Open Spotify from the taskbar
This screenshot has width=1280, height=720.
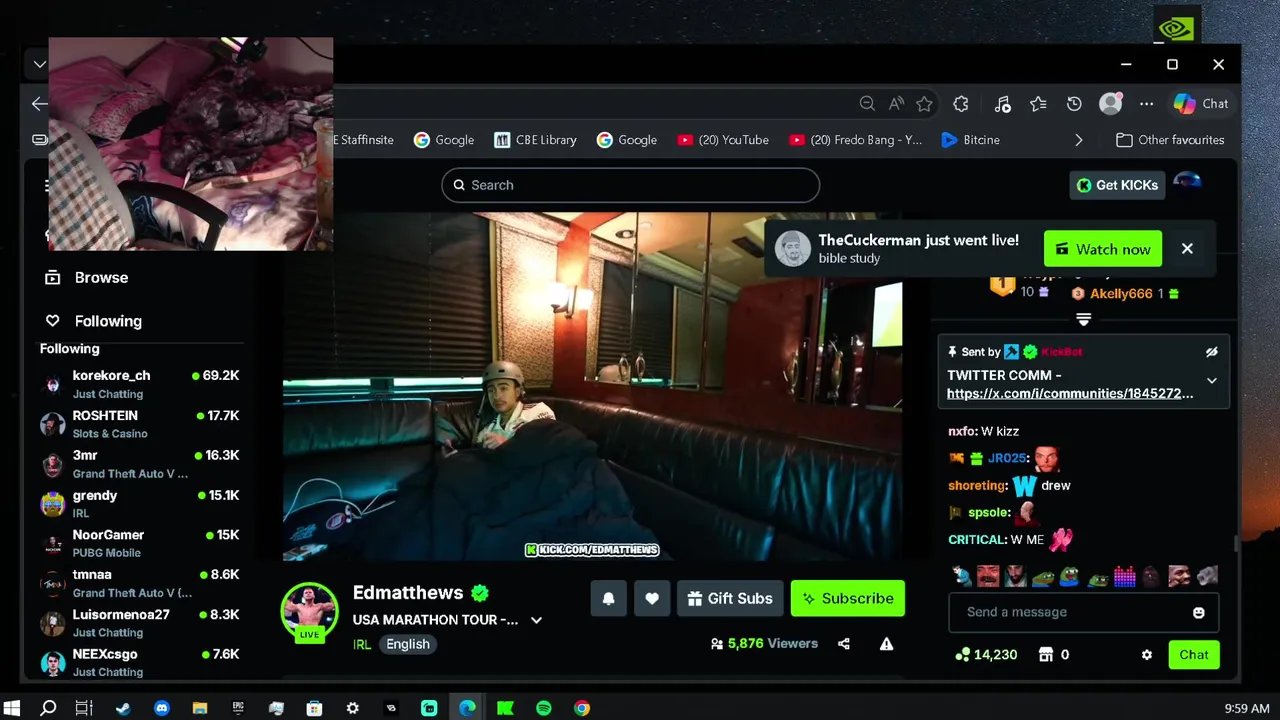[x=544, y=708]
